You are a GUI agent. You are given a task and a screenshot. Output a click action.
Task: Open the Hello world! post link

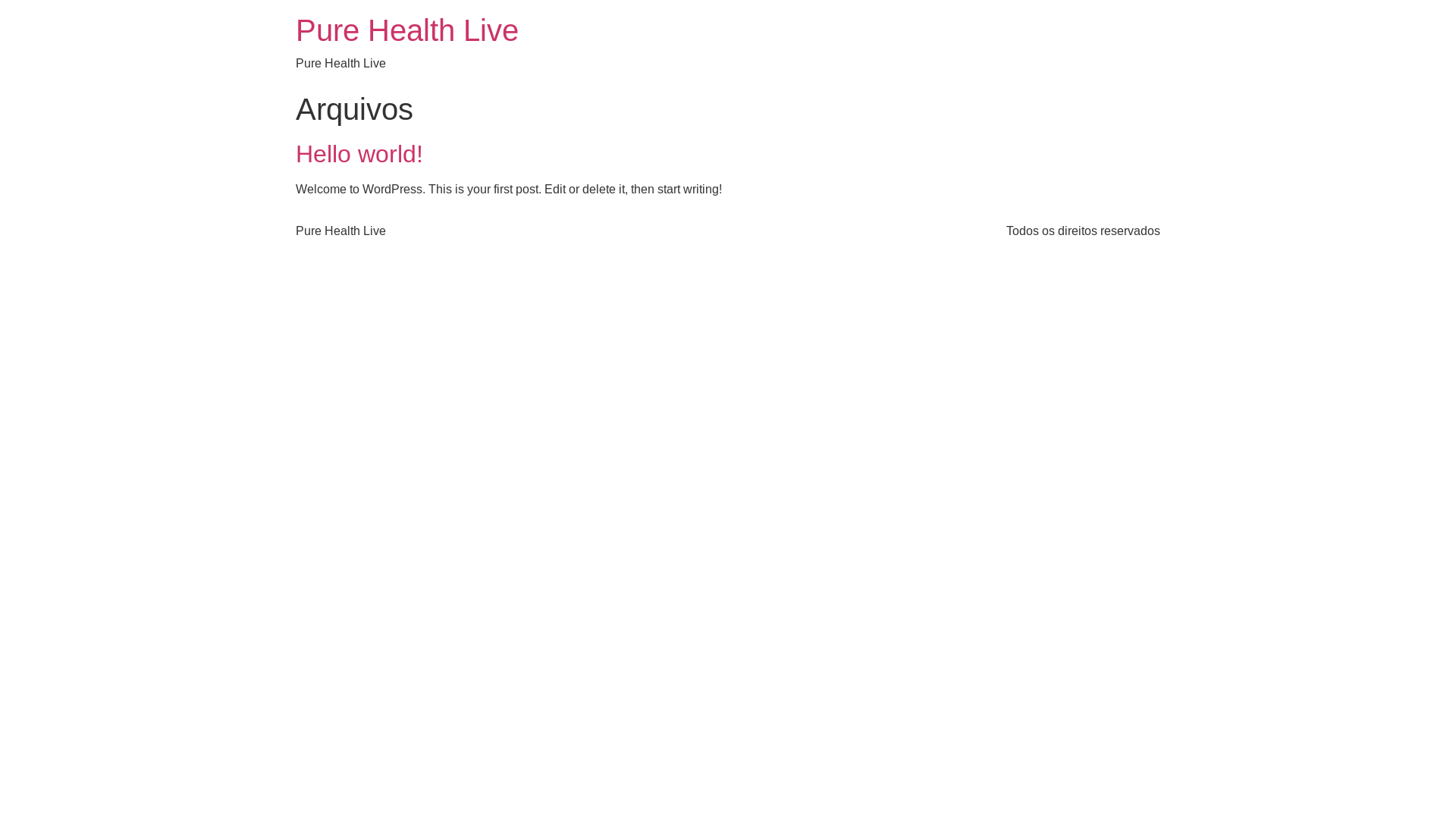(x=359, y=154)
